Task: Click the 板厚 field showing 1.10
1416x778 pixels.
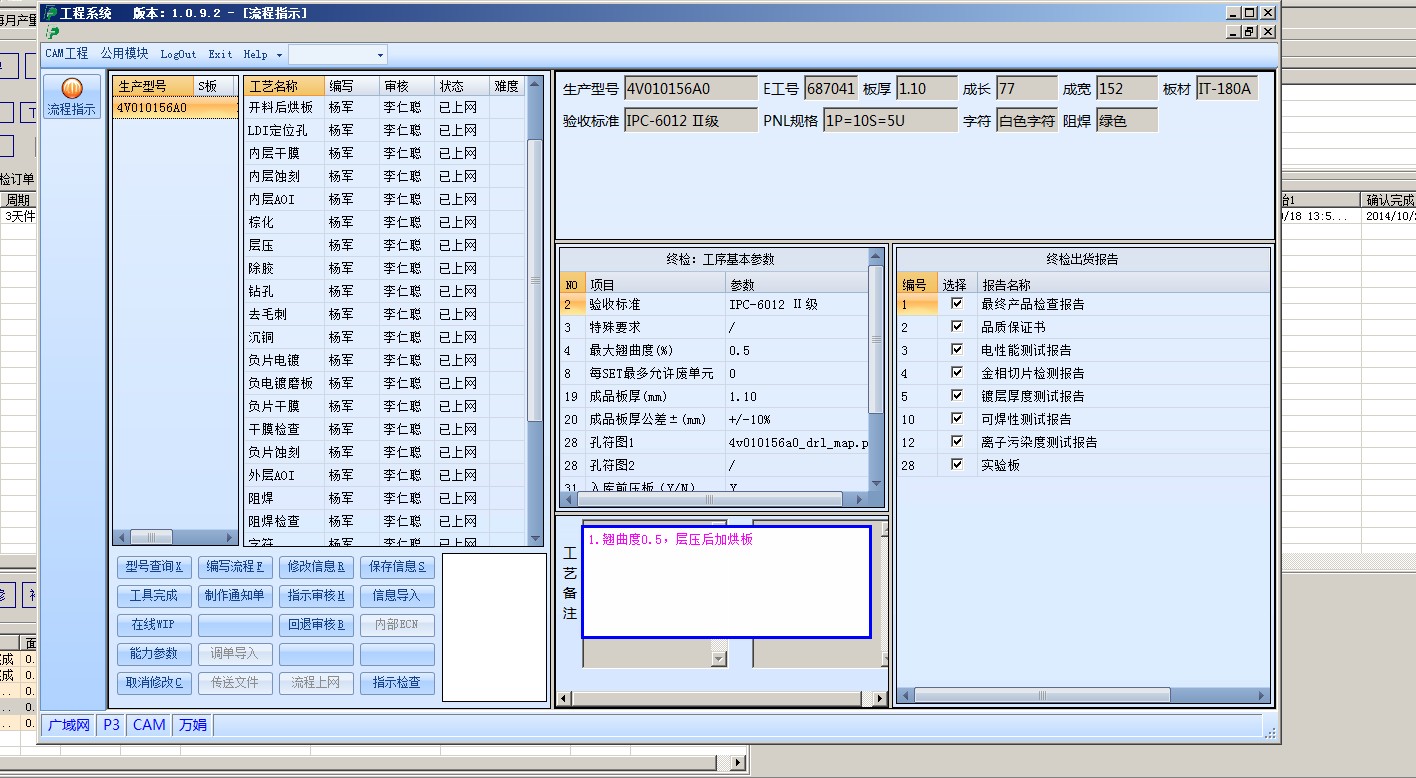Action: (x=925, y=89)
